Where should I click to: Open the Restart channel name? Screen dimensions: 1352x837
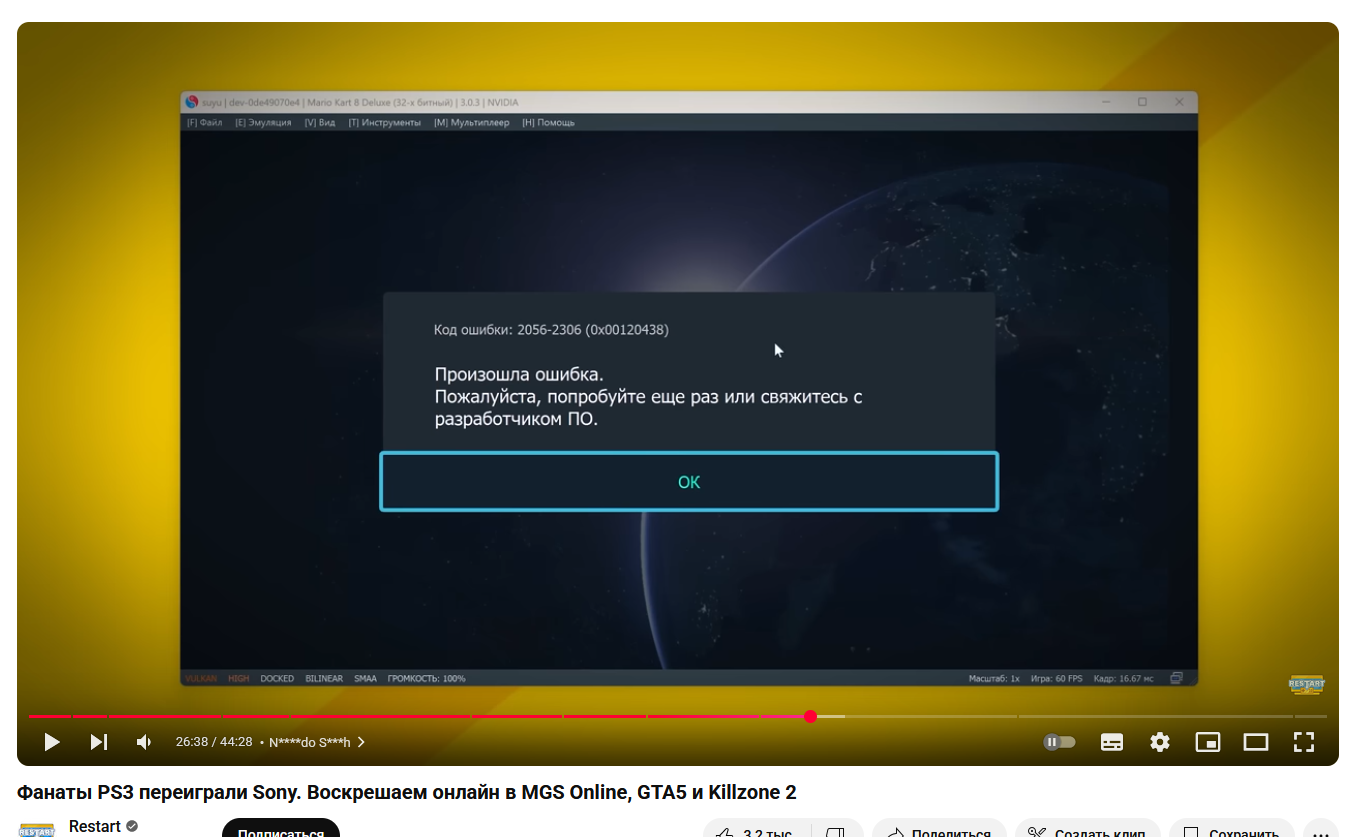pos(95,826)
